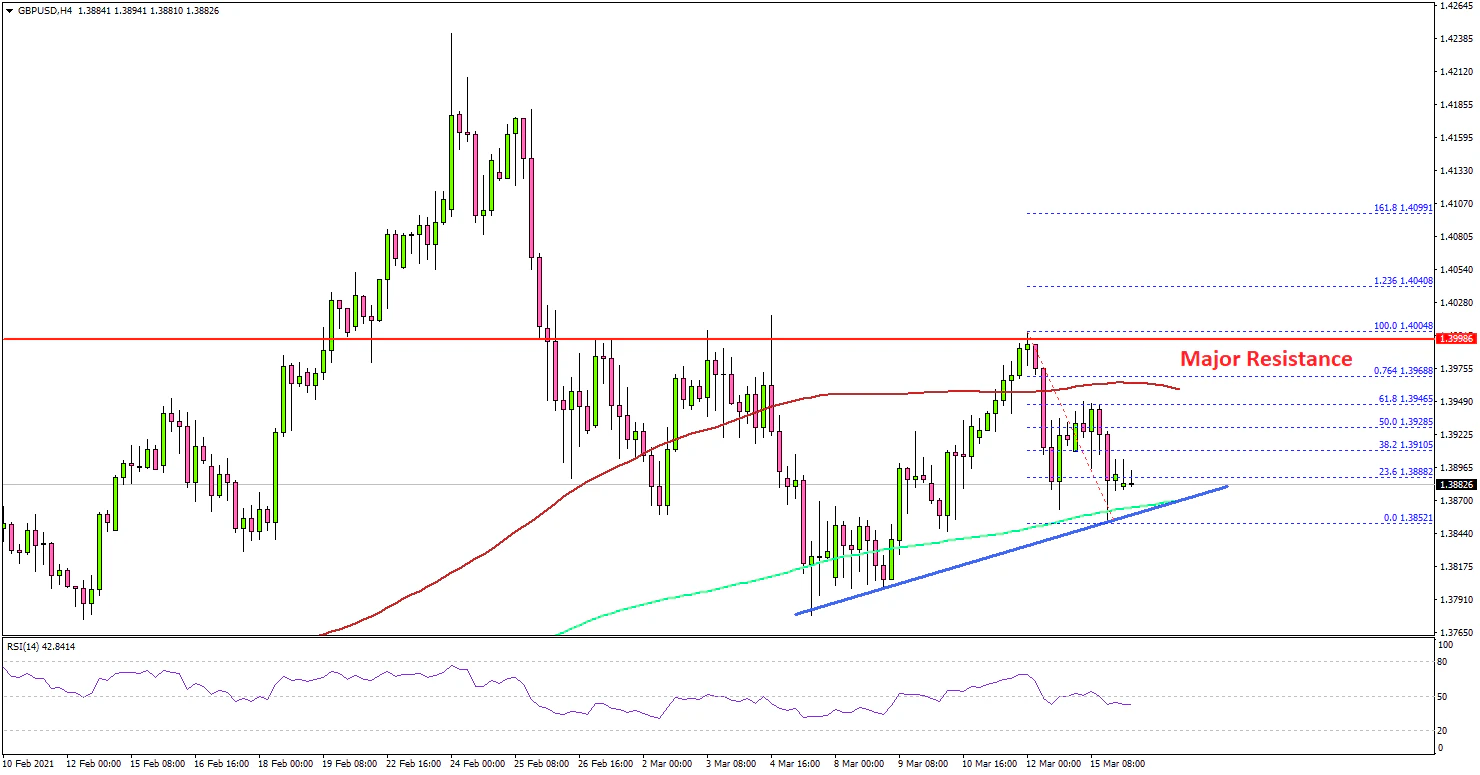The height and width of the screenshot is (775, 1480).
Task: Click the GBPUSD,H4 chart title text
Action: pyautogui.click(x=47, y=10)
